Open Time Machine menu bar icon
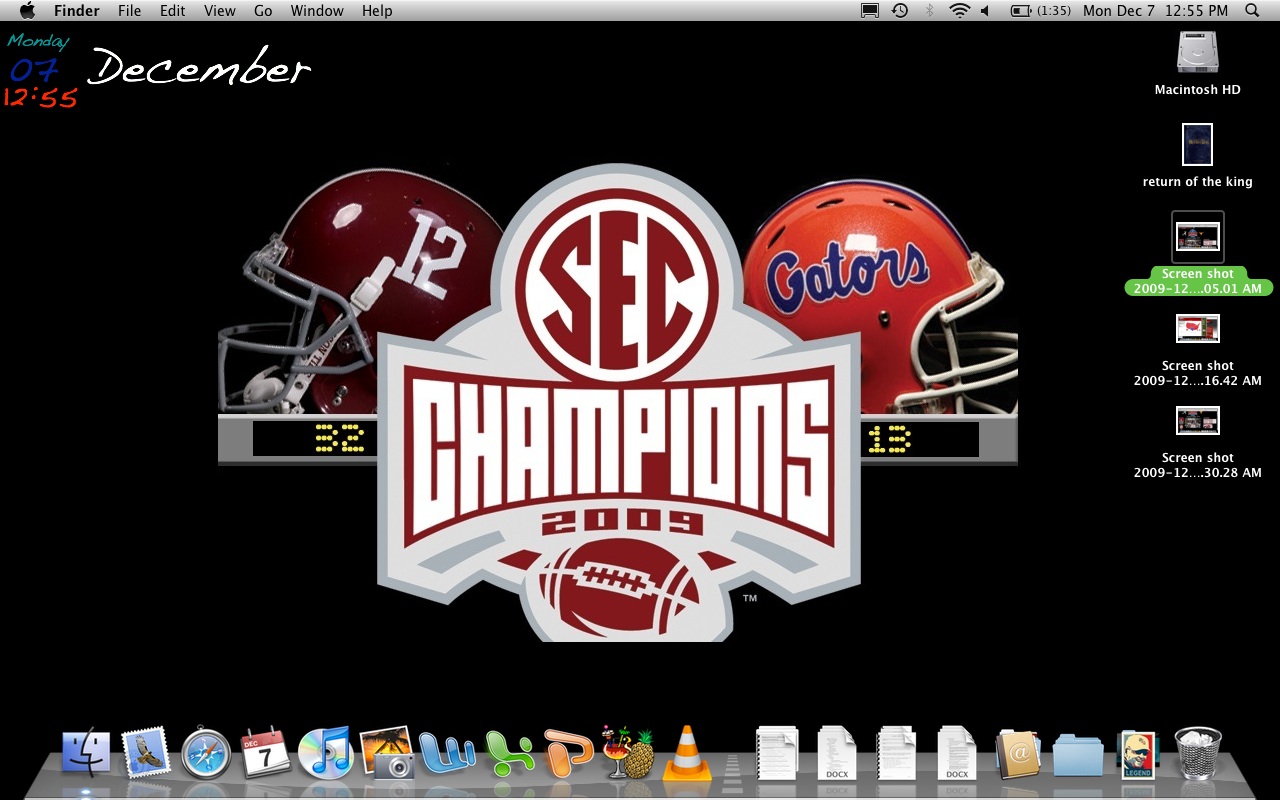 point(900,11)
